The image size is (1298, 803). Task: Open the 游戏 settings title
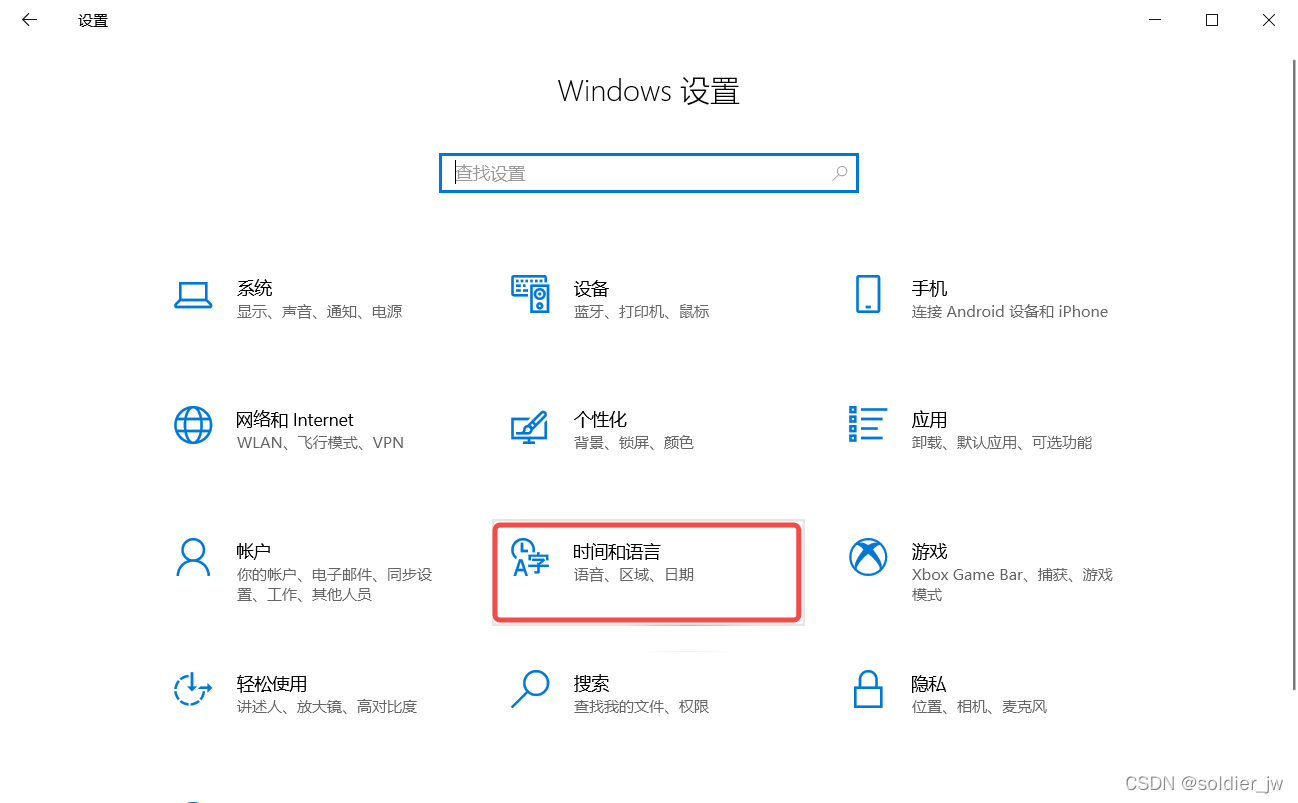pos(929,552)
